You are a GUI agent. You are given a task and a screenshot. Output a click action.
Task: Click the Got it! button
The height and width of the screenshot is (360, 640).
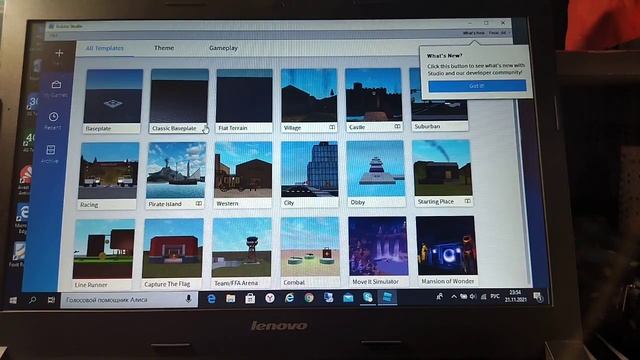[477, 86]
